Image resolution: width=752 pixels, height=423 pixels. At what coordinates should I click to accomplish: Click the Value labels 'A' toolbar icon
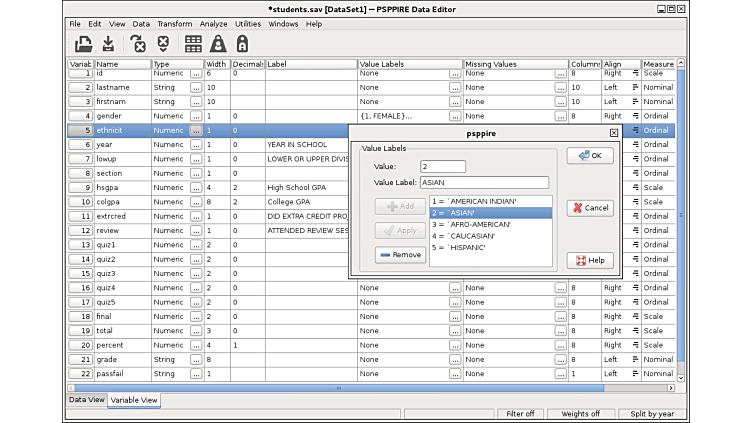coord(242,44)
